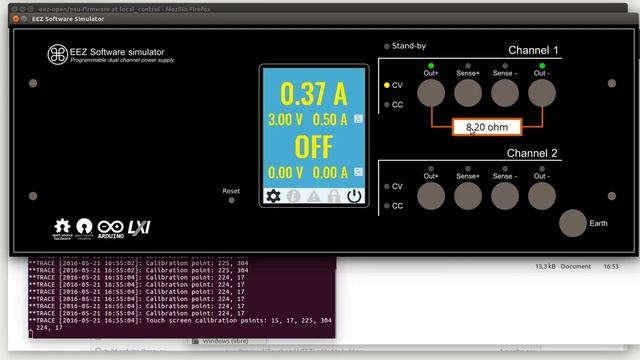Open the settings gear on the PSU display

click(273, 196)
